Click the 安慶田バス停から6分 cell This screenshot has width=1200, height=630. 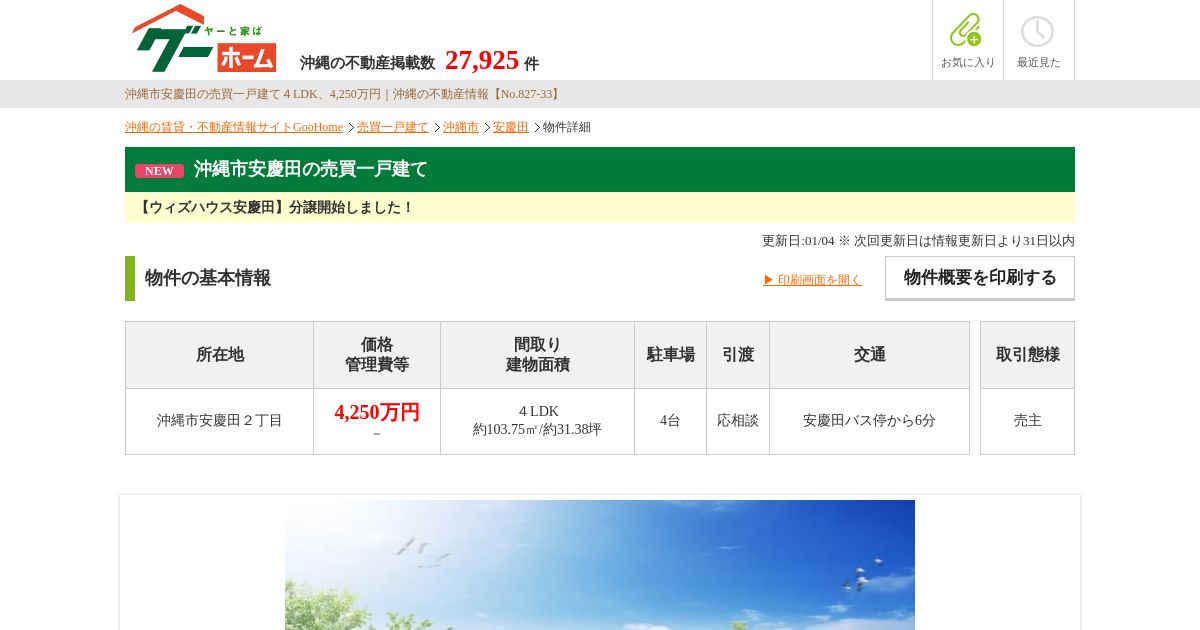point(869,421)
